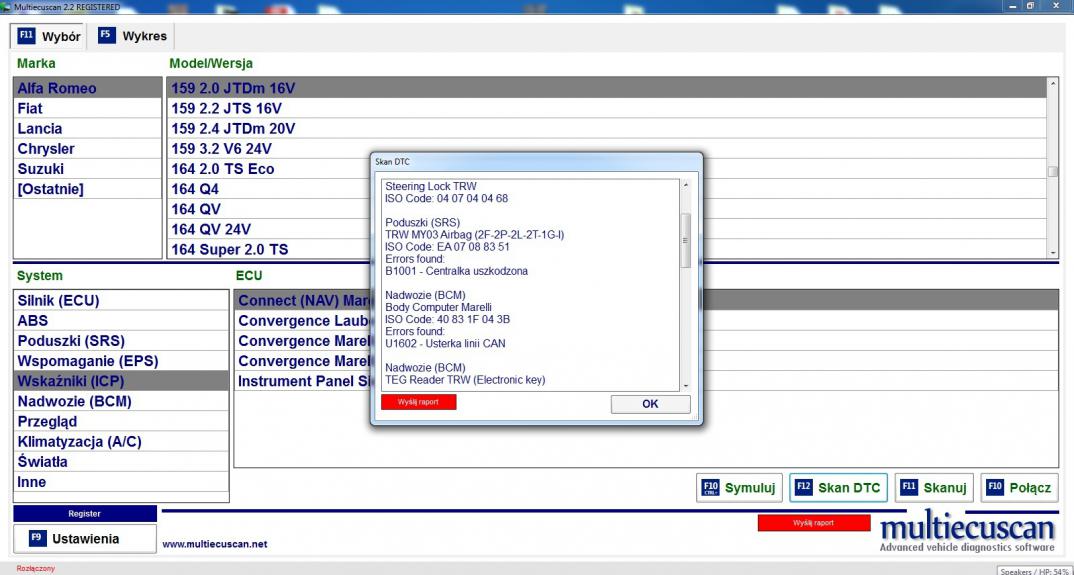Select Przegląd system entry
This screenshot has height=575, width=1074.
[x=121, y=421]
